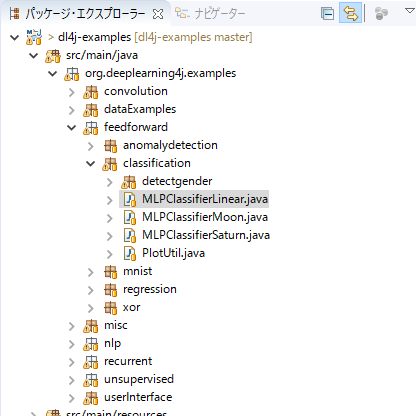The image size is (416, 416).
Task: Click the mnist package icon
Action: click(110, 272)
